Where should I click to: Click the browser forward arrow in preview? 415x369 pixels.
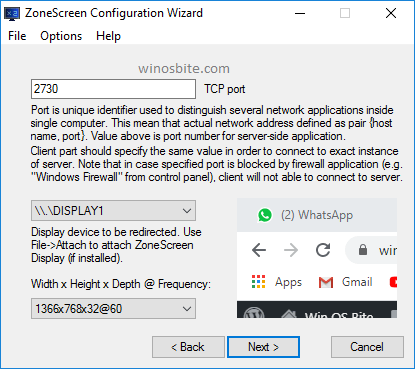point(291,250)
